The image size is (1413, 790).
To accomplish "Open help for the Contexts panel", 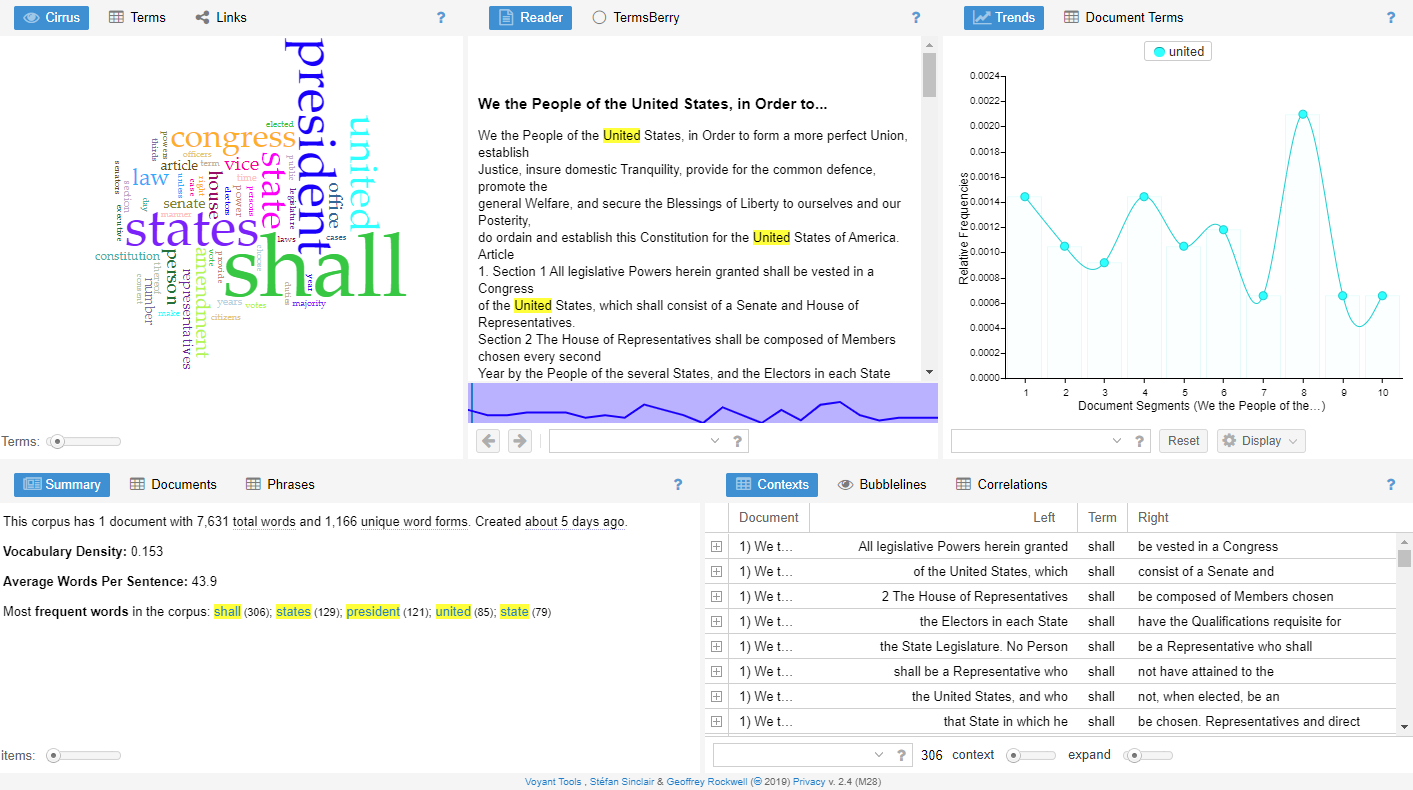I will [1391, 484].
